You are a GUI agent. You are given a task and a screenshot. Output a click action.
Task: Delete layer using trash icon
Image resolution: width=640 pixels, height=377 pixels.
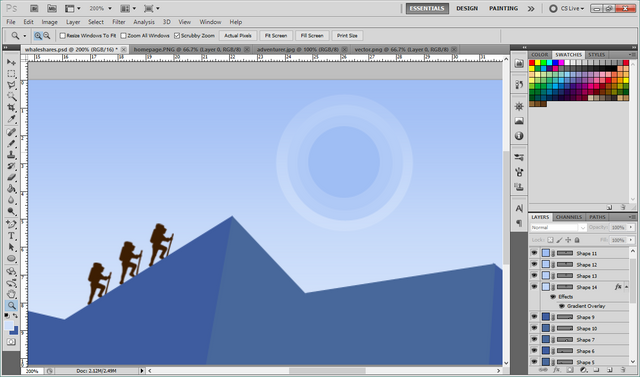[x=623, y=370]
